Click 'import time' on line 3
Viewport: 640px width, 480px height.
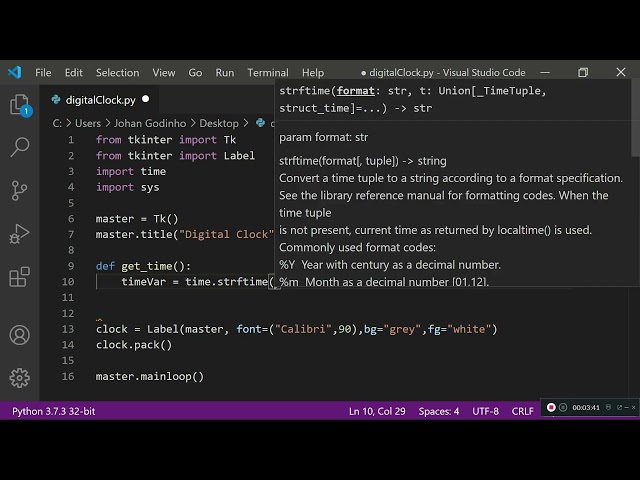point(131,171)
